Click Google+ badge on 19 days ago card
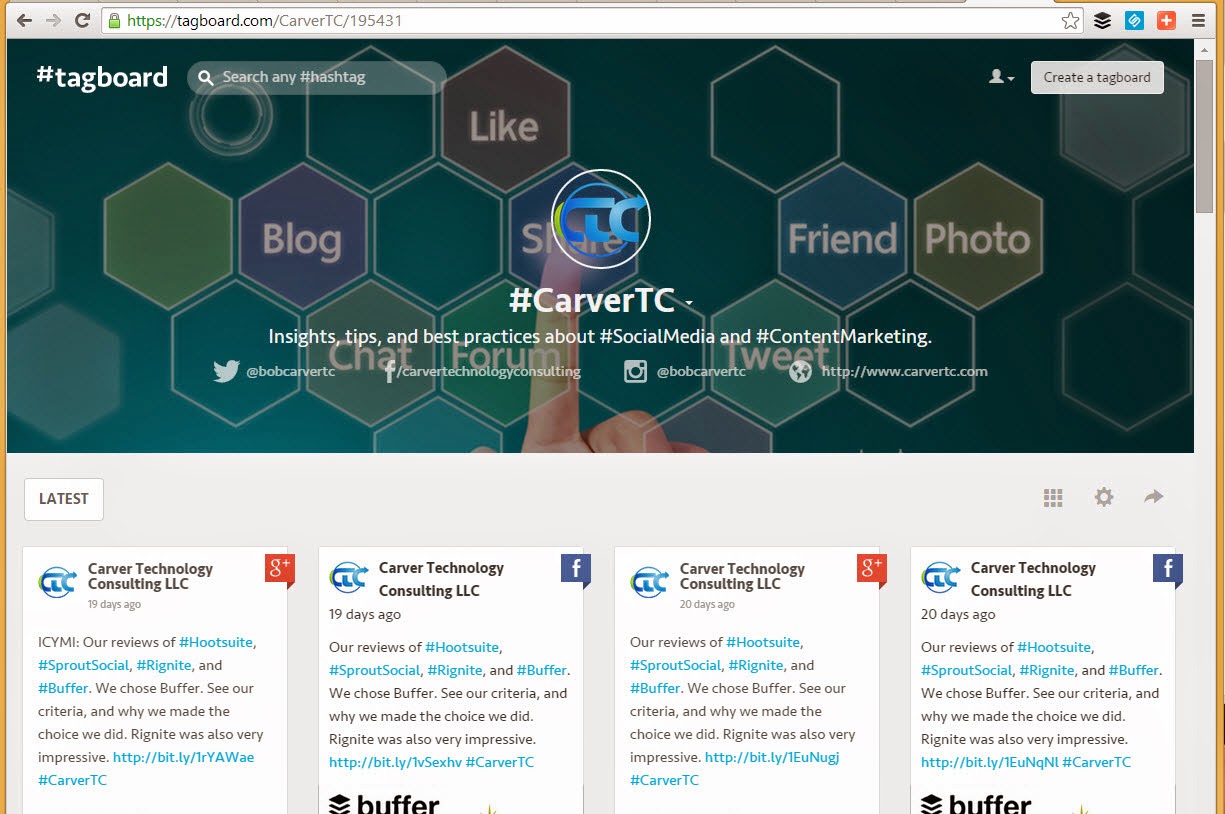 pyautogui.click(x=279, y=570)
